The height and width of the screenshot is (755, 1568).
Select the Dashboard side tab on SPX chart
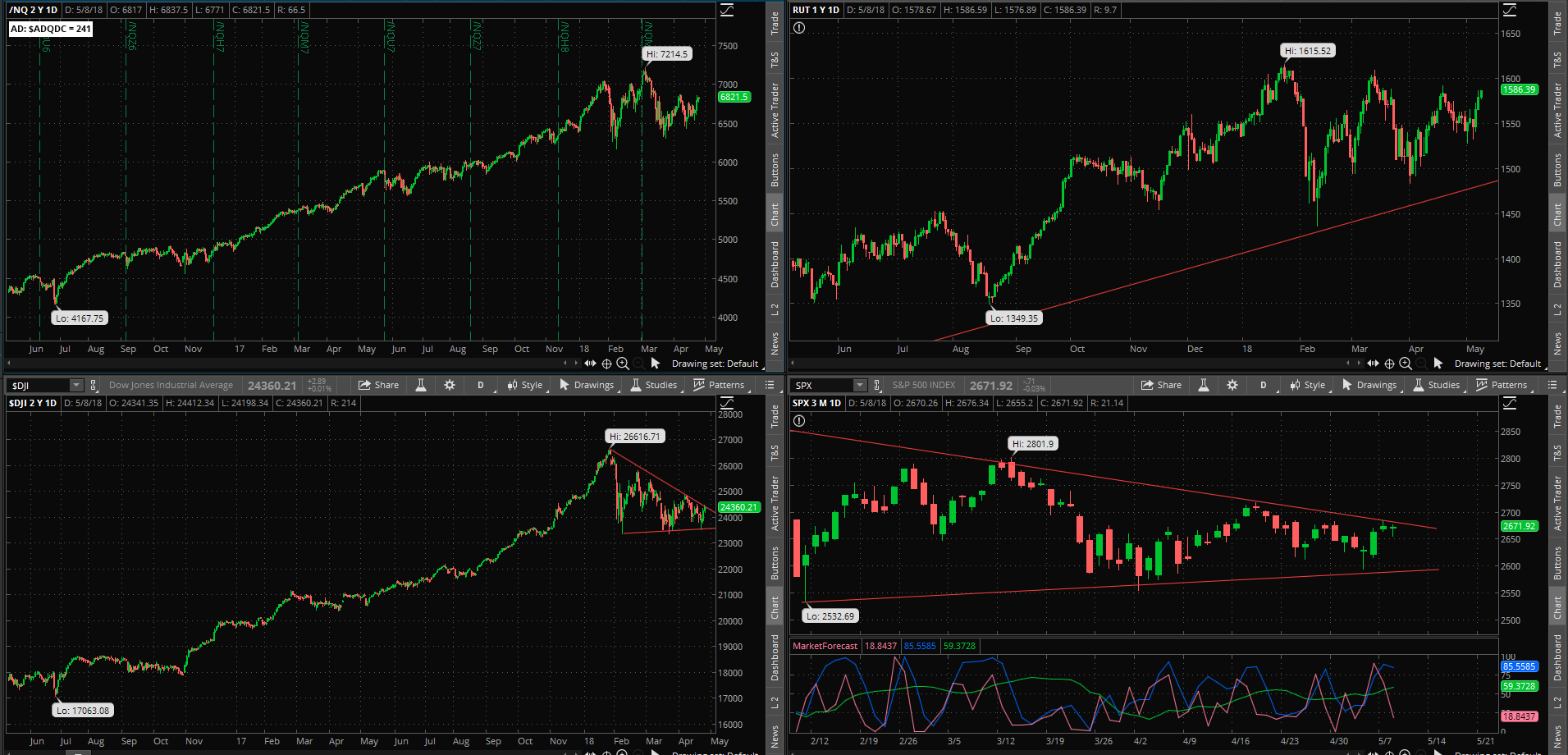point(1557,657)
